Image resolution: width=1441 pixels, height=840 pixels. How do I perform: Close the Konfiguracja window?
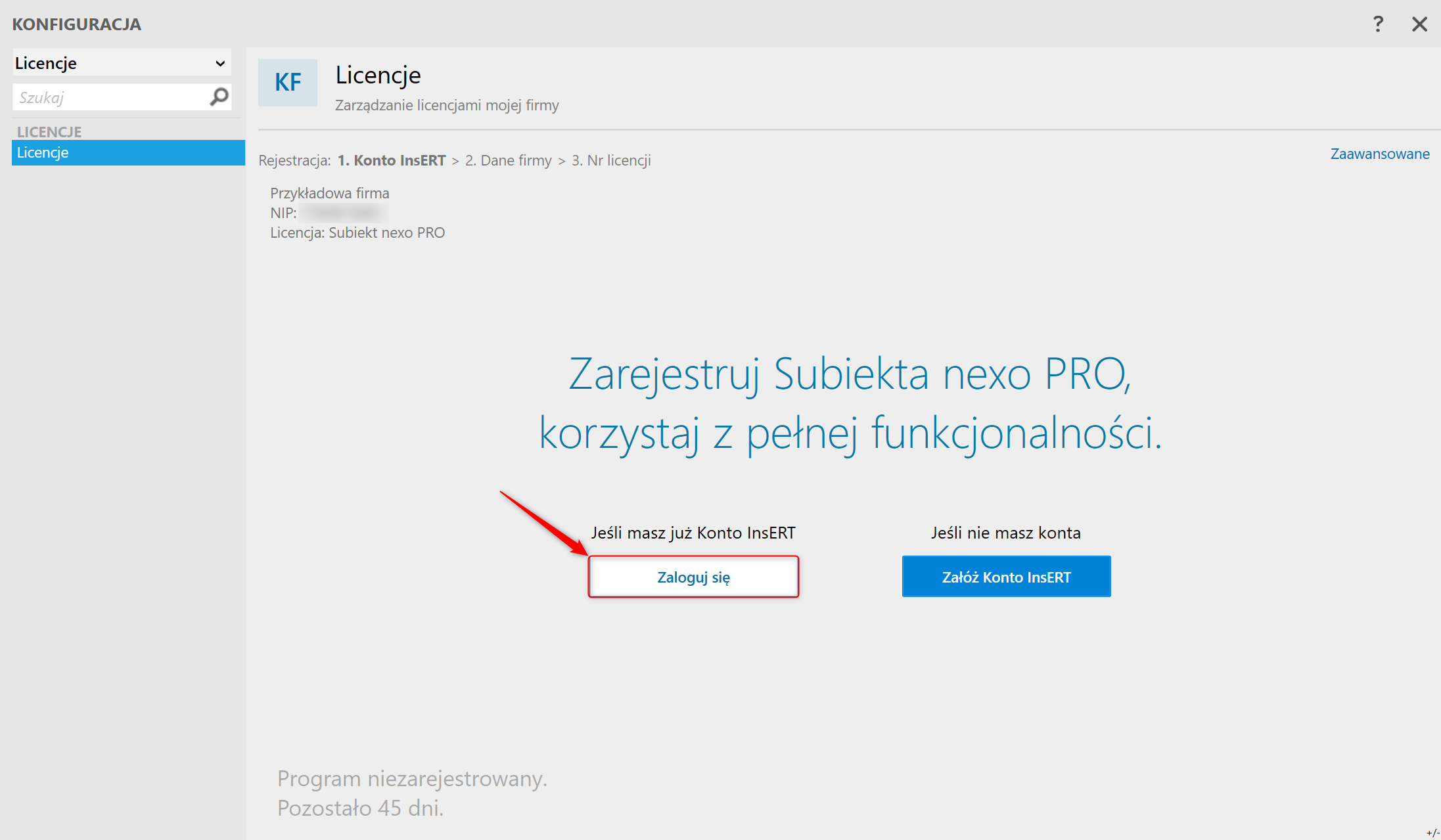(1419, 24)
